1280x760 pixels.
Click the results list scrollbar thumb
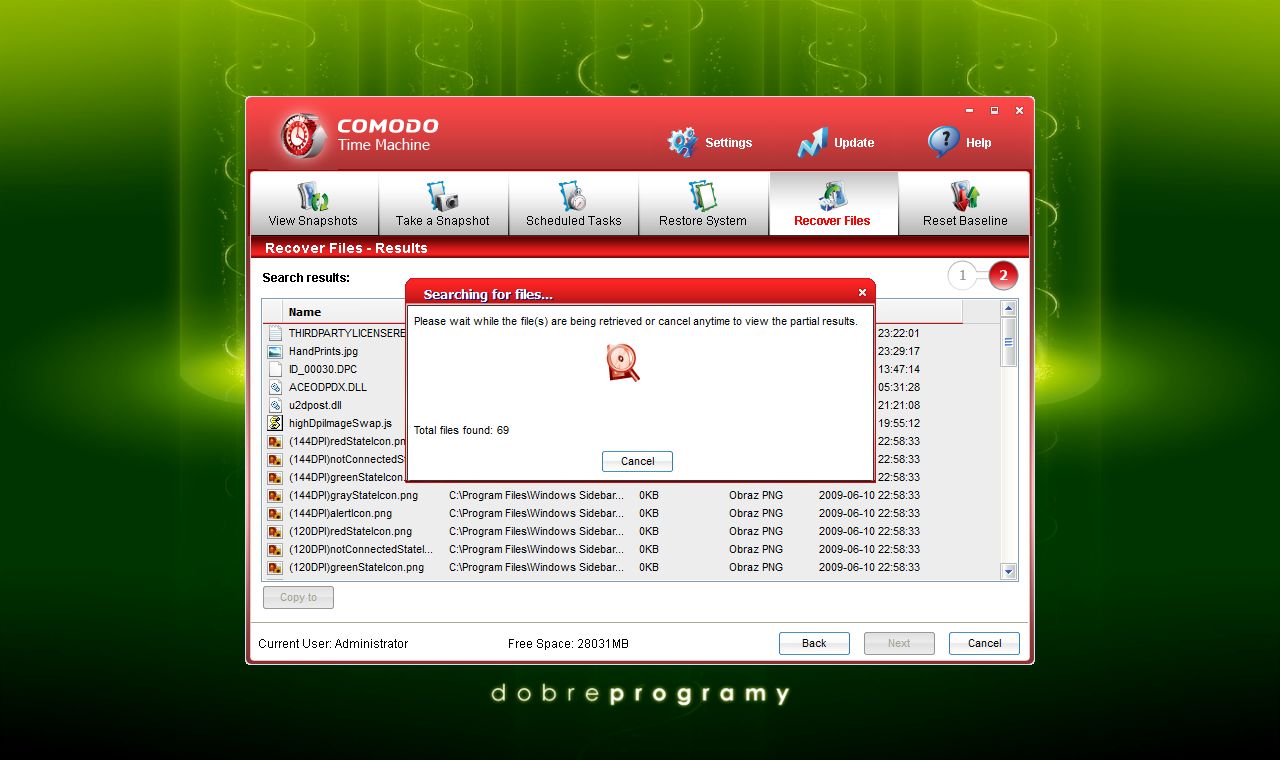click(x=1009, y=342)
